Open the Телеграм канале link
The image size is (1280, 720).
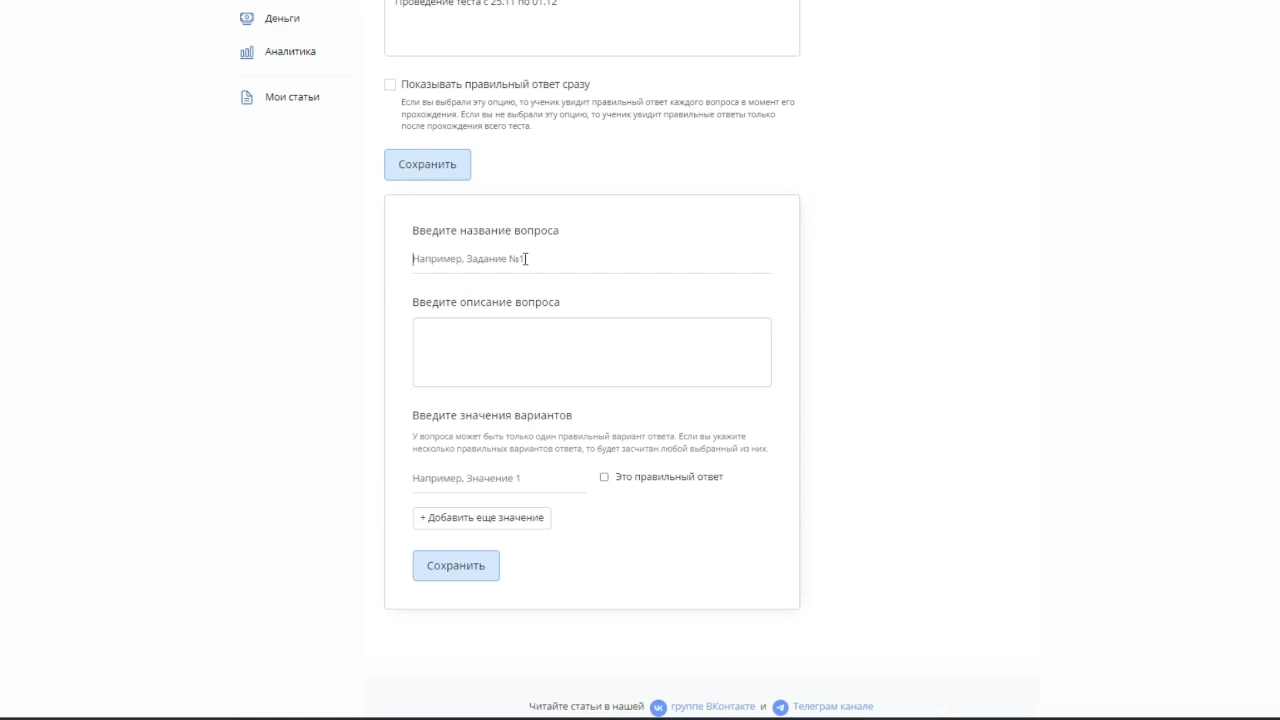pyautogui.click(x=832, y=707)
